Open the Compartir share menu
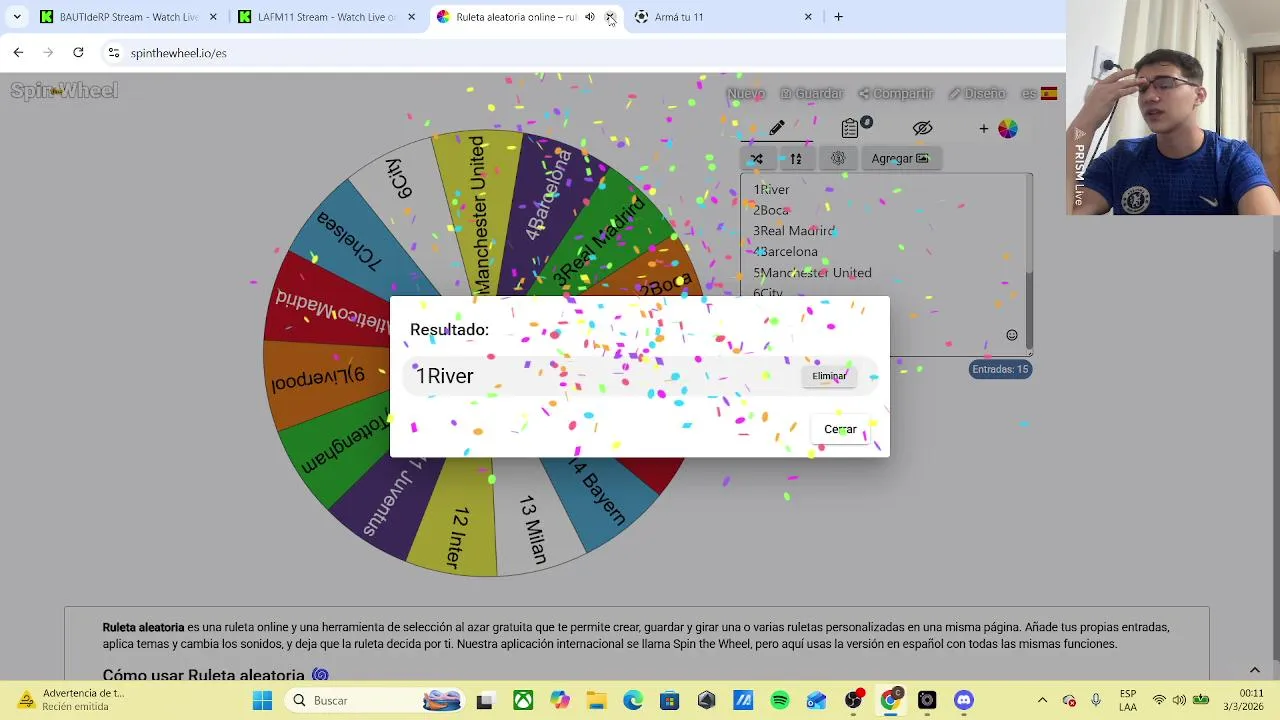This screenshot has width=1280, height=720. (895, 93)
